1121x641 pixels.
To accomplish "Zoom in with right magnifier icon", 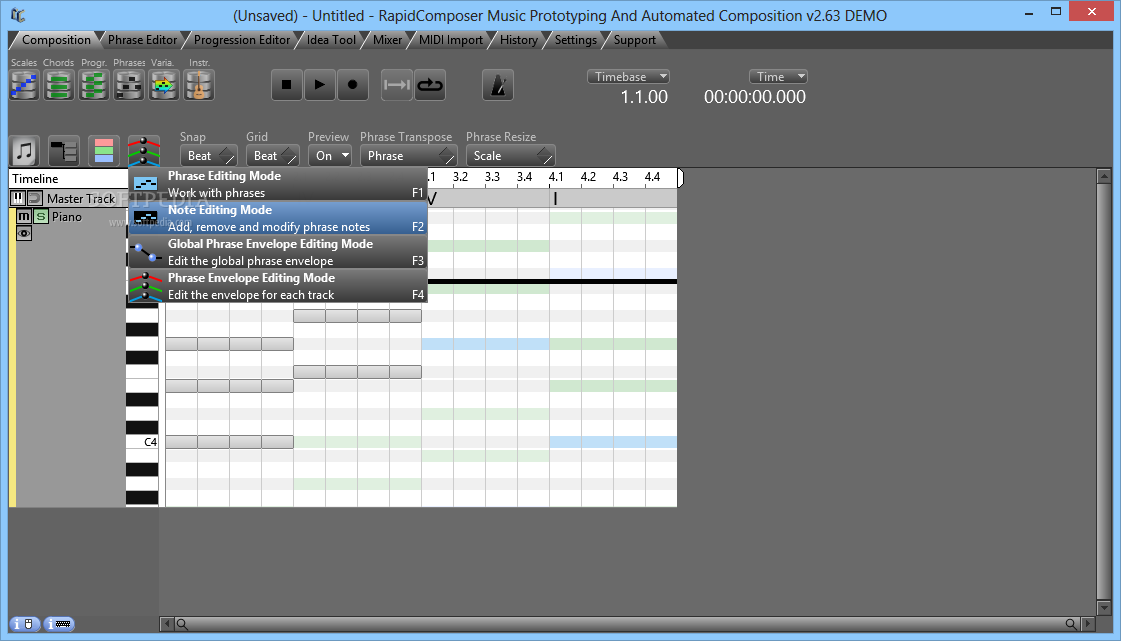I will [1070, 625].
